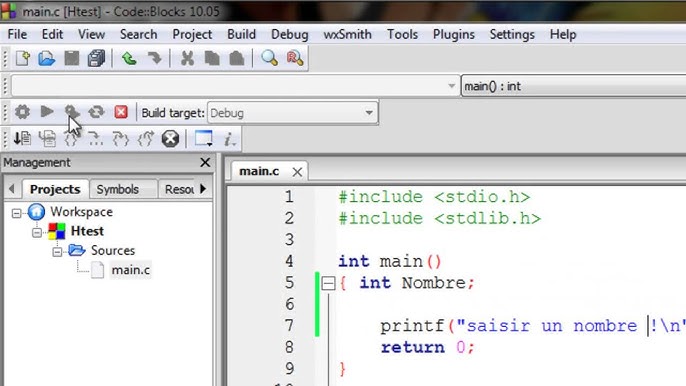Copy the selection icon

click(x=212, y=58)
